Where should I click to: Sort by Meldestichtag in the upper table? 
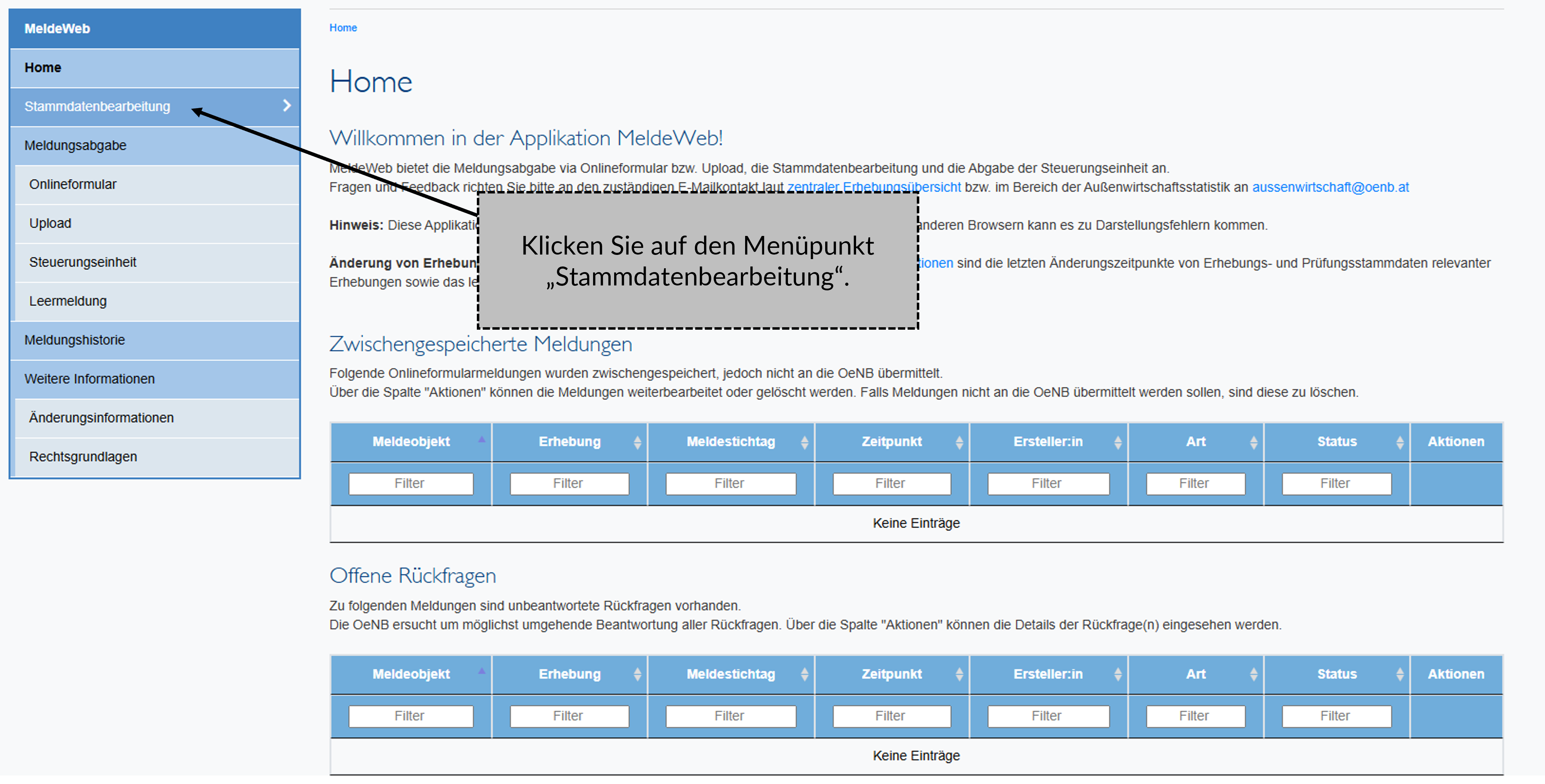[x=805, y=441]
